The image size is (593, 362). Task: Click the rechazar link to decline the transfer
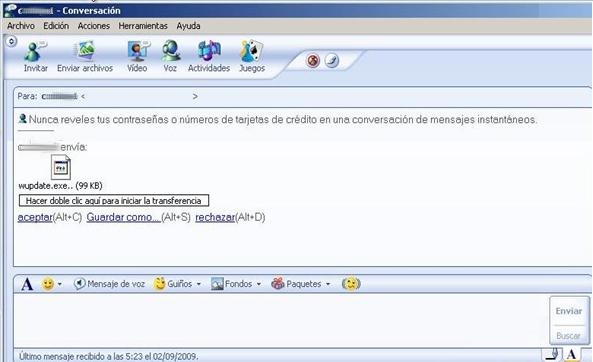tap(215, 217)
